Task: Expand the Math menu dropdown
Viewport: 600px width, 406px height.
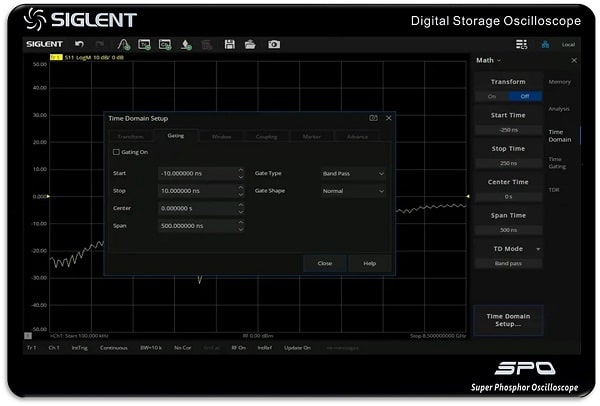Action: (x=488, y=60)
